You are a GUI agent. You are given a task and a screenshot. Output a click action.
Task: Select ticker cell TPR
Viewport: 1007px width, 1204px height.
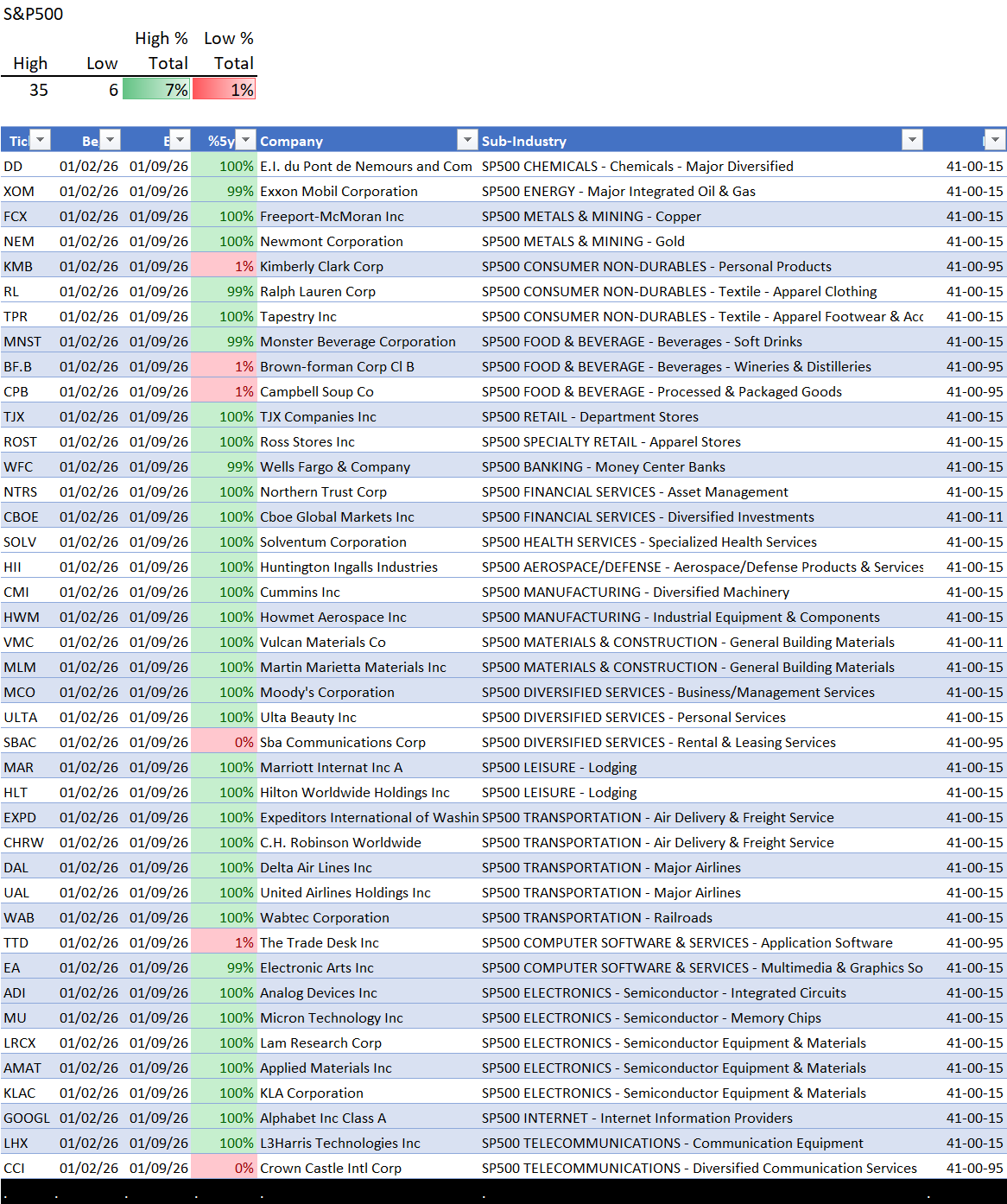click(27, 316)
